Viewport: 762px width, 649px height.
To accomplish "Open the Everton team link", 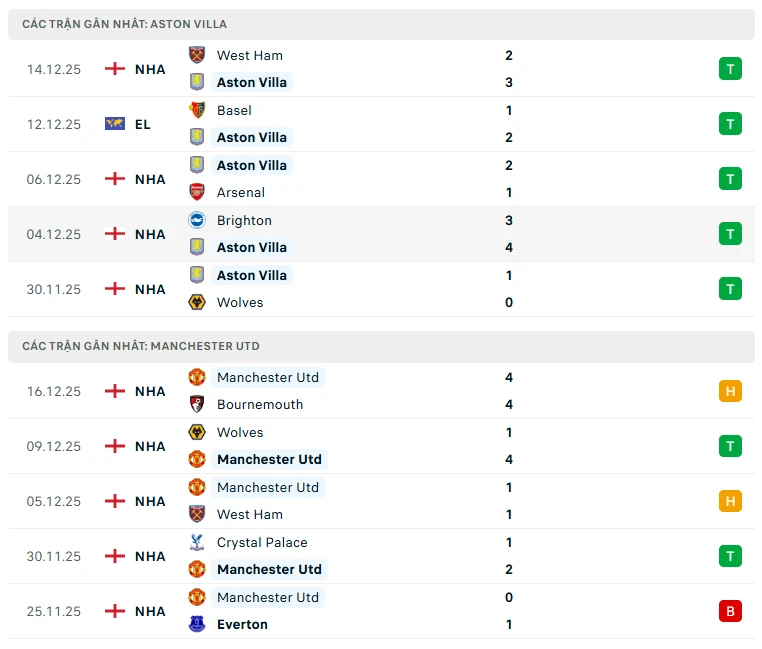I will pyautogui.click(x=242, y=624).
